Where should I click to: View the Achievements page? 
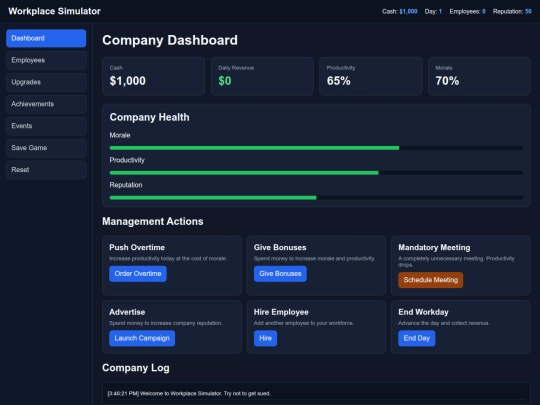pos(46,104)
